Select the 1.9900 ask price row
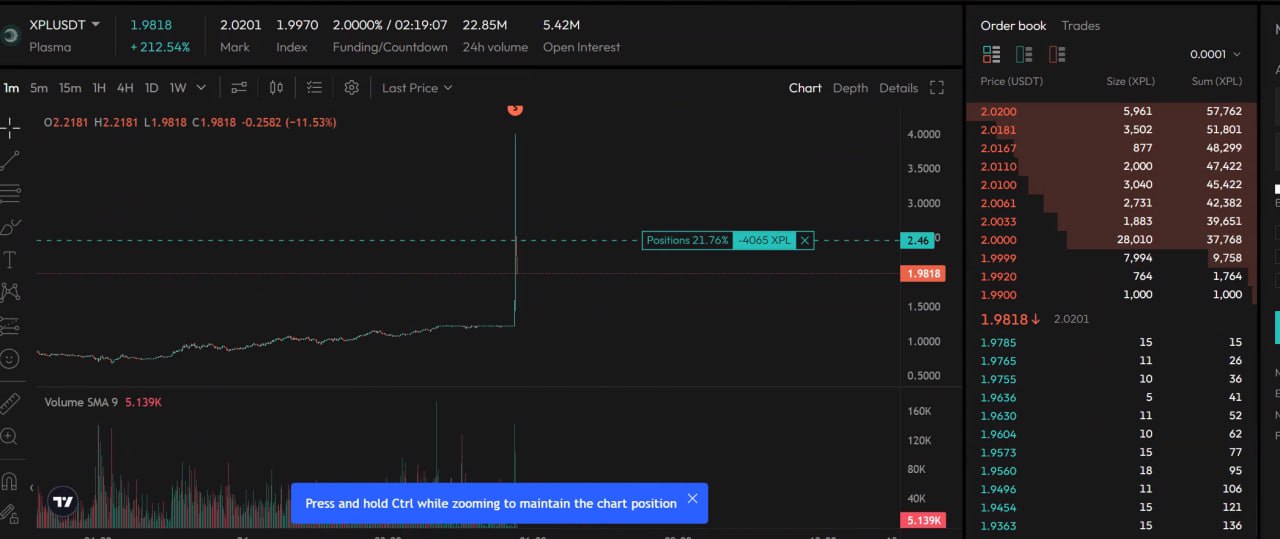 pyautogui.click(x=1110, y=295)
